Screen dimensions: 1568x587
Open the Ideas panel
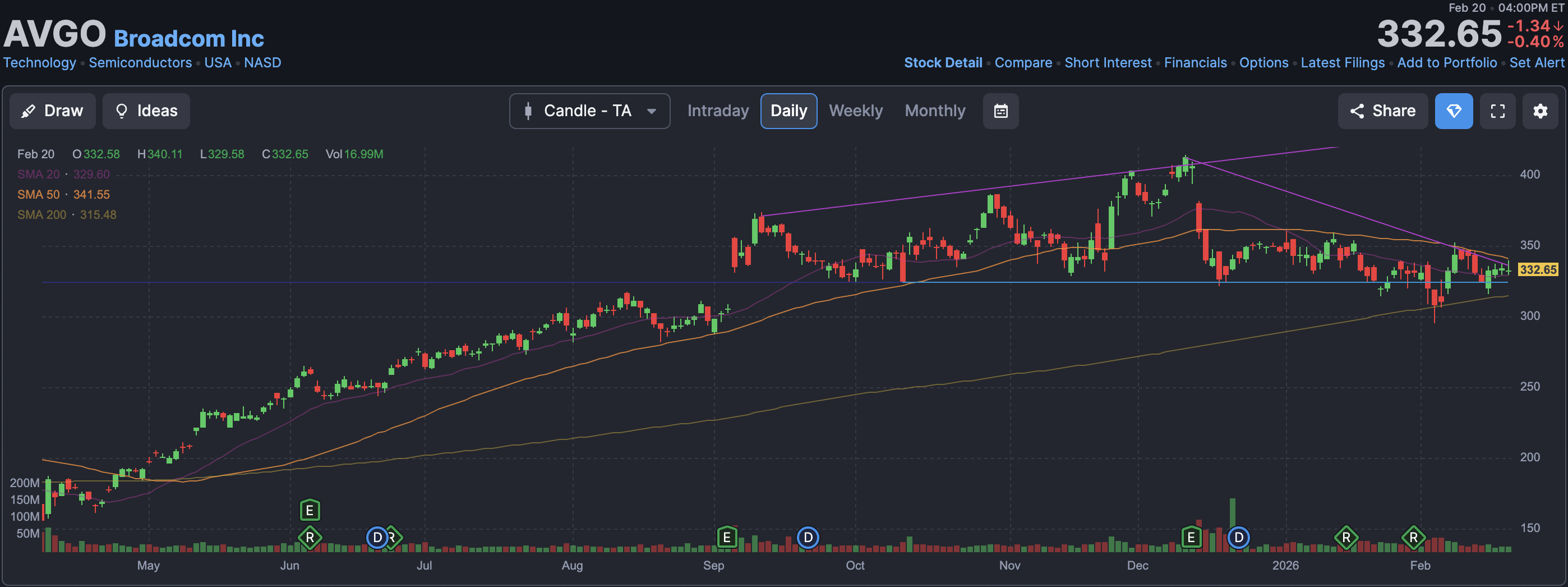(146, 111)
